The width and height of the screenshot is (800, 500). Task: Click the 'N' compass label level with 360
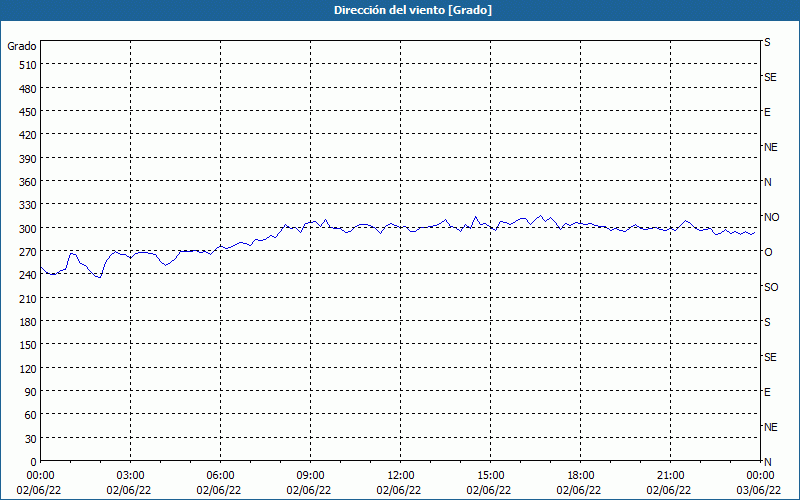pos(767,182)
